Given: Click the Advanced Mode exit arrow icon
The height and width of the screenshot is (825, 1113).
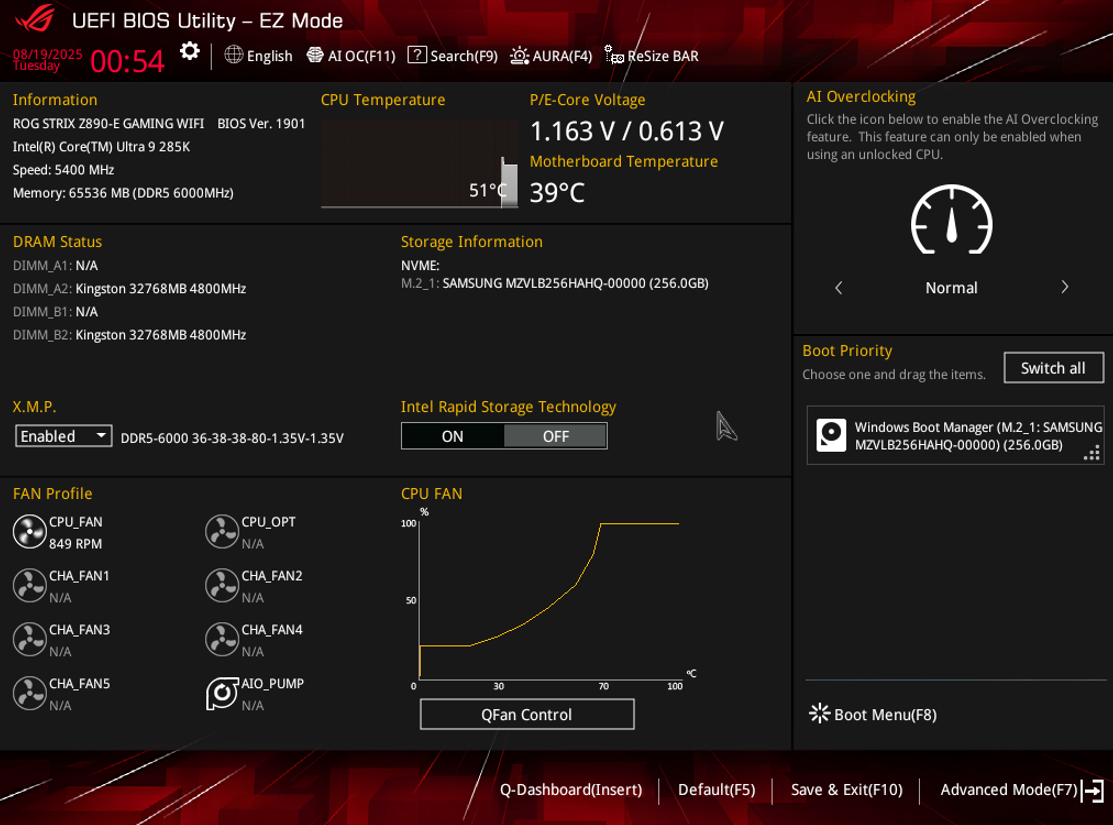Looking at the screenshot, I should click(x=1092, y=790).
